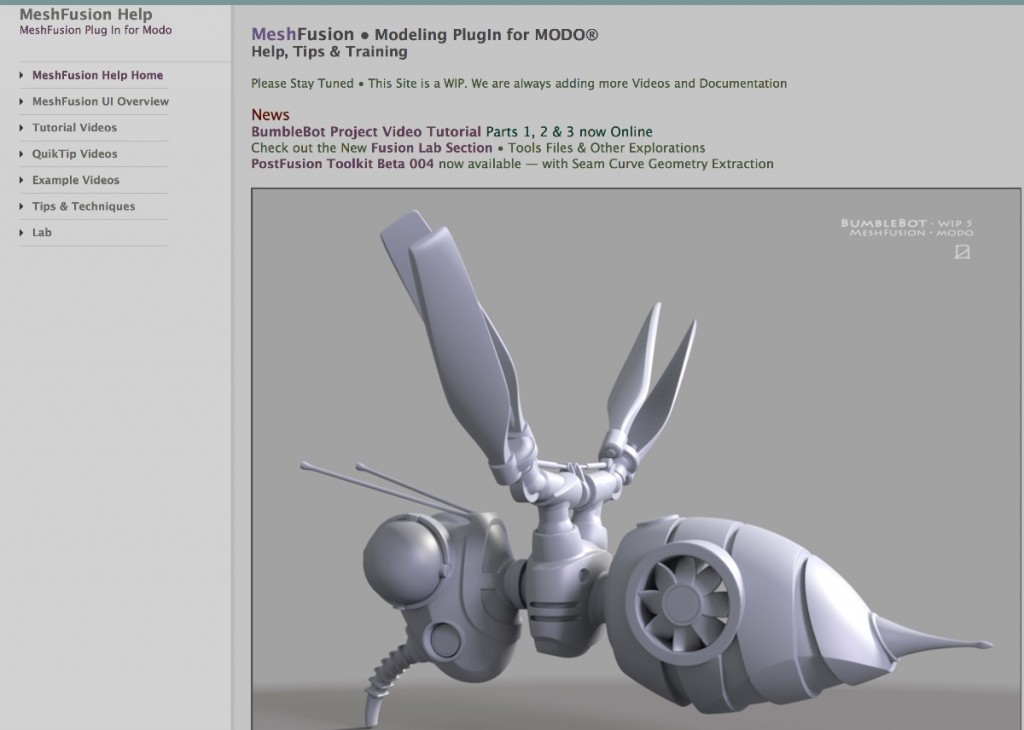Image resolution: width=1024 pixels, height=730 pixels.
Task: Open the BumbleBot Project Video Tutorial link
Action: tap(366, 132)
